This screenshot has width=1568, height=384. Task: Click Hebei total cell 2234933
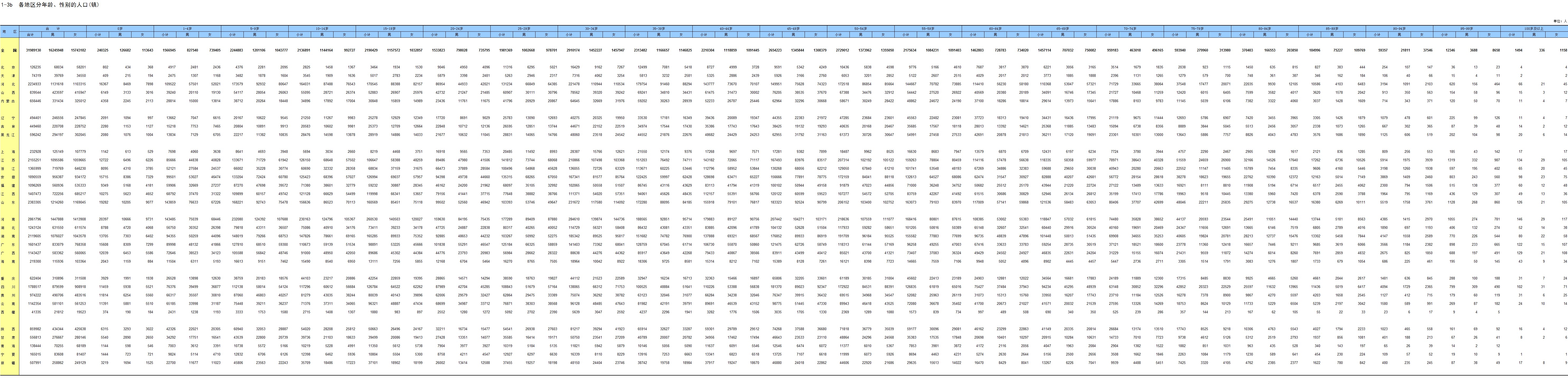[x=35, y=84]
